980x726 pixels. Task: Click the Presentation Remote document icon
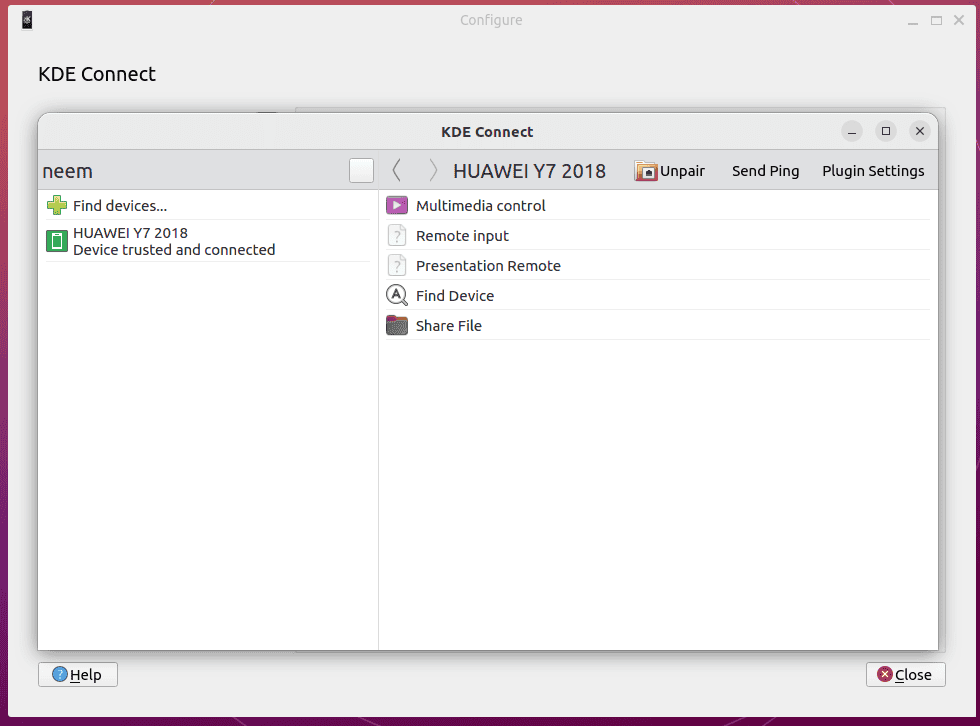click(397, 265)
